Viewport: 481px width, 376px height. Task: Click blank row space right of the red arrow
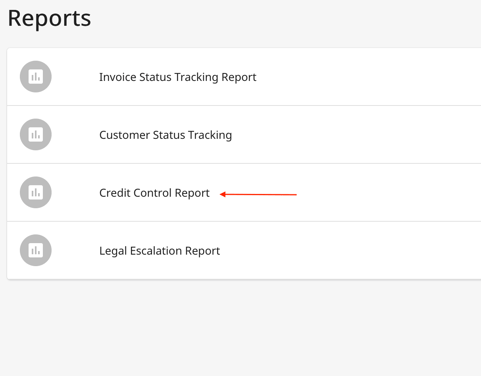tap(390, 193)
